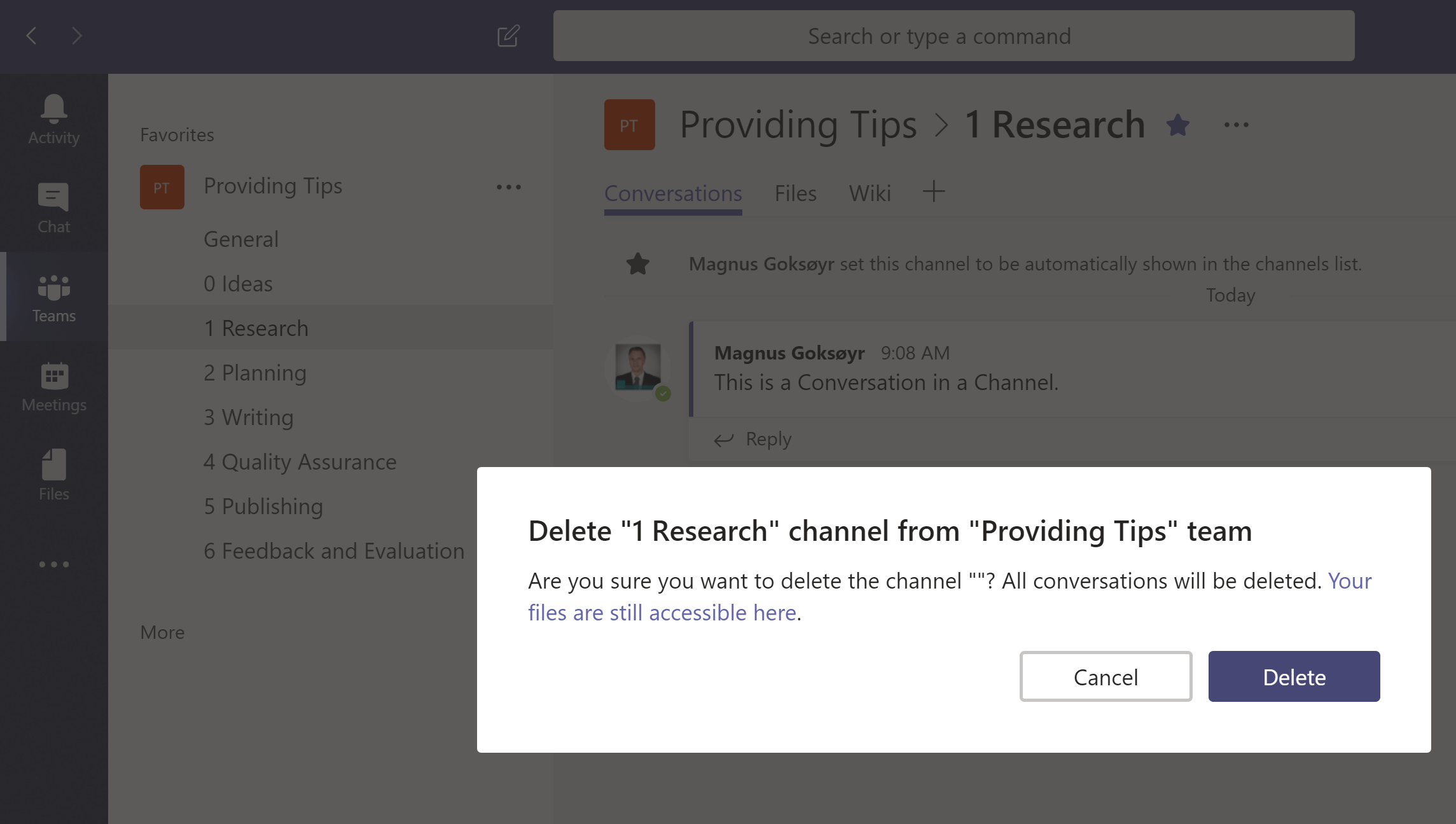Open the Meetings section
1456x824 pixels.
tap(53, 386)
